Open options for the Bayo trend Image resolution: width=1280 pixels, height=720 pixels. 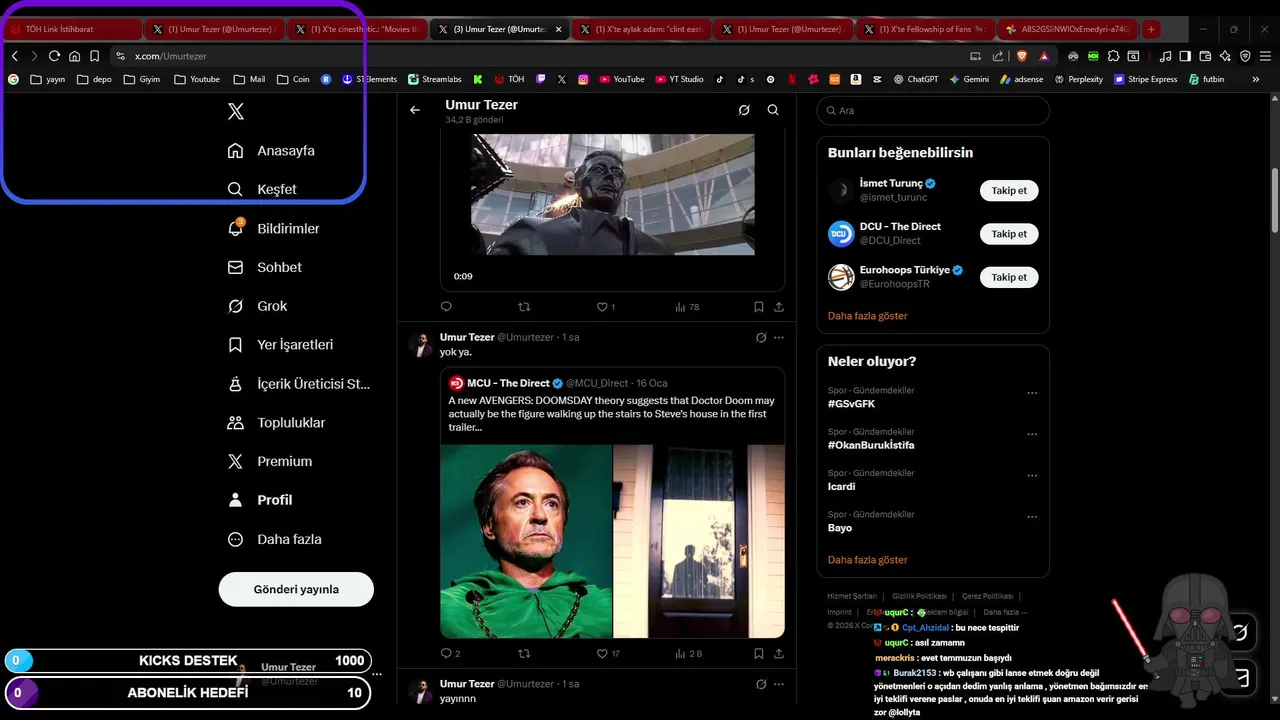[x=1032, y=517]
